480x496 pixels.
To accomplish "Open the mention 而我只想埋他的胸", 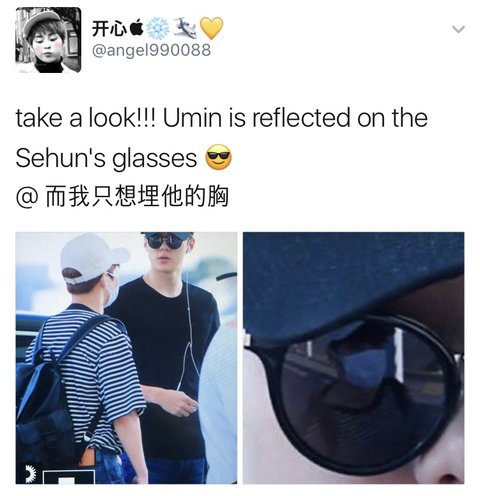I will point(137,196).
